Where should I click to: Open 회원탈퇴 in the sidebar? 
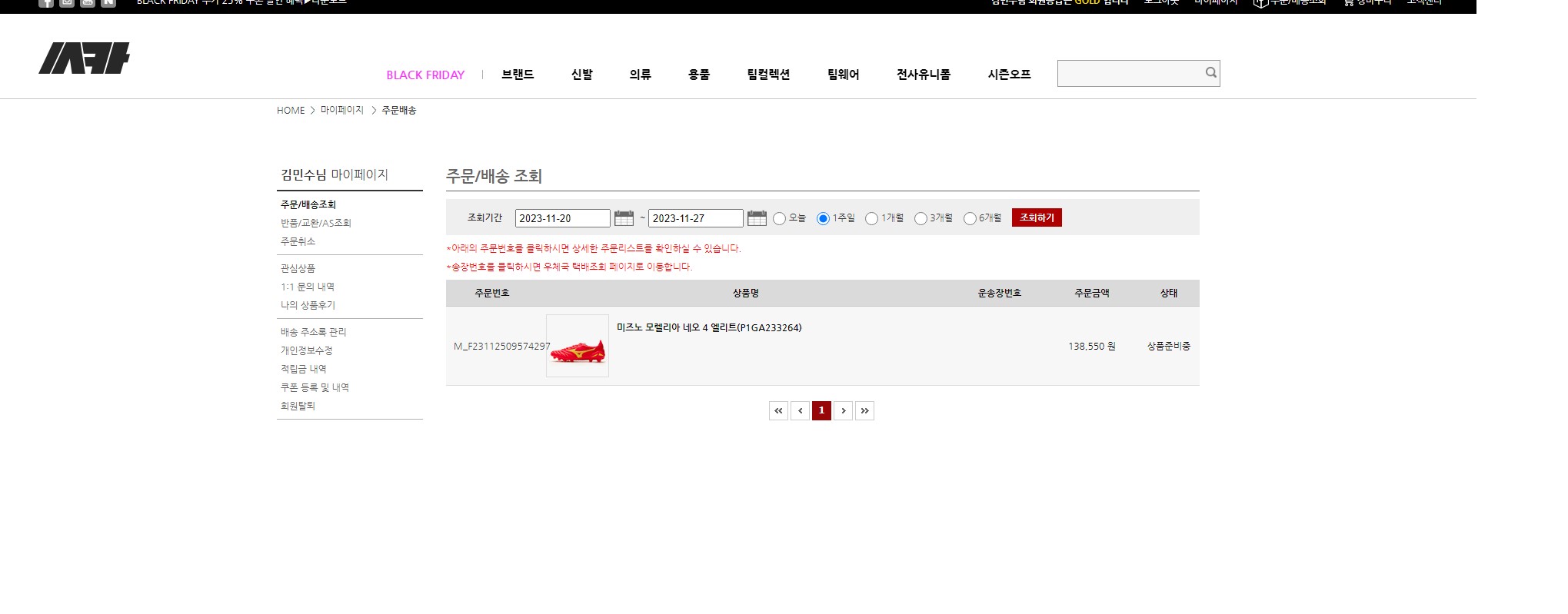coord(298,406)
